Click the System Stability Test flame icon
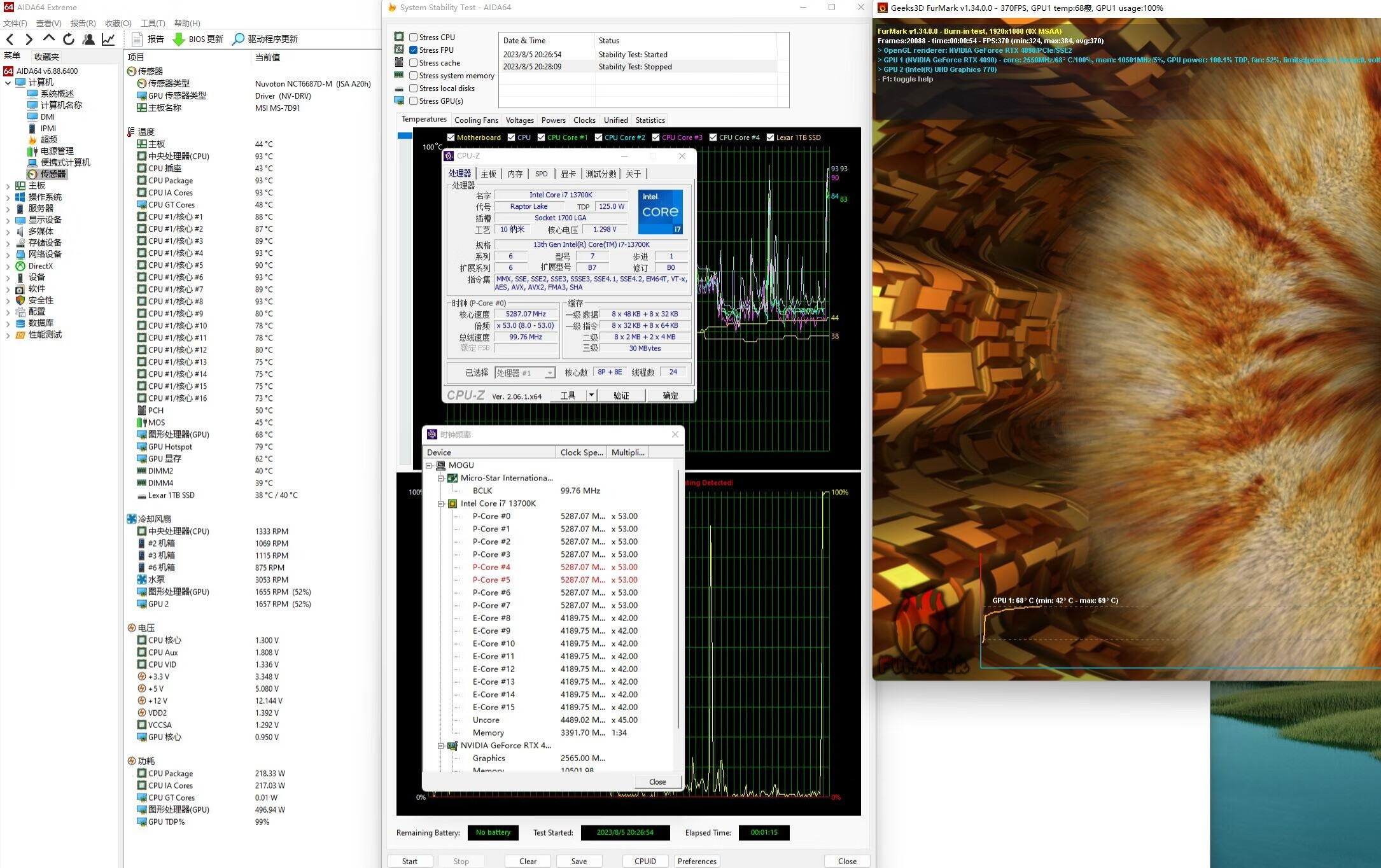1381x868 pixels. [393, 8]
